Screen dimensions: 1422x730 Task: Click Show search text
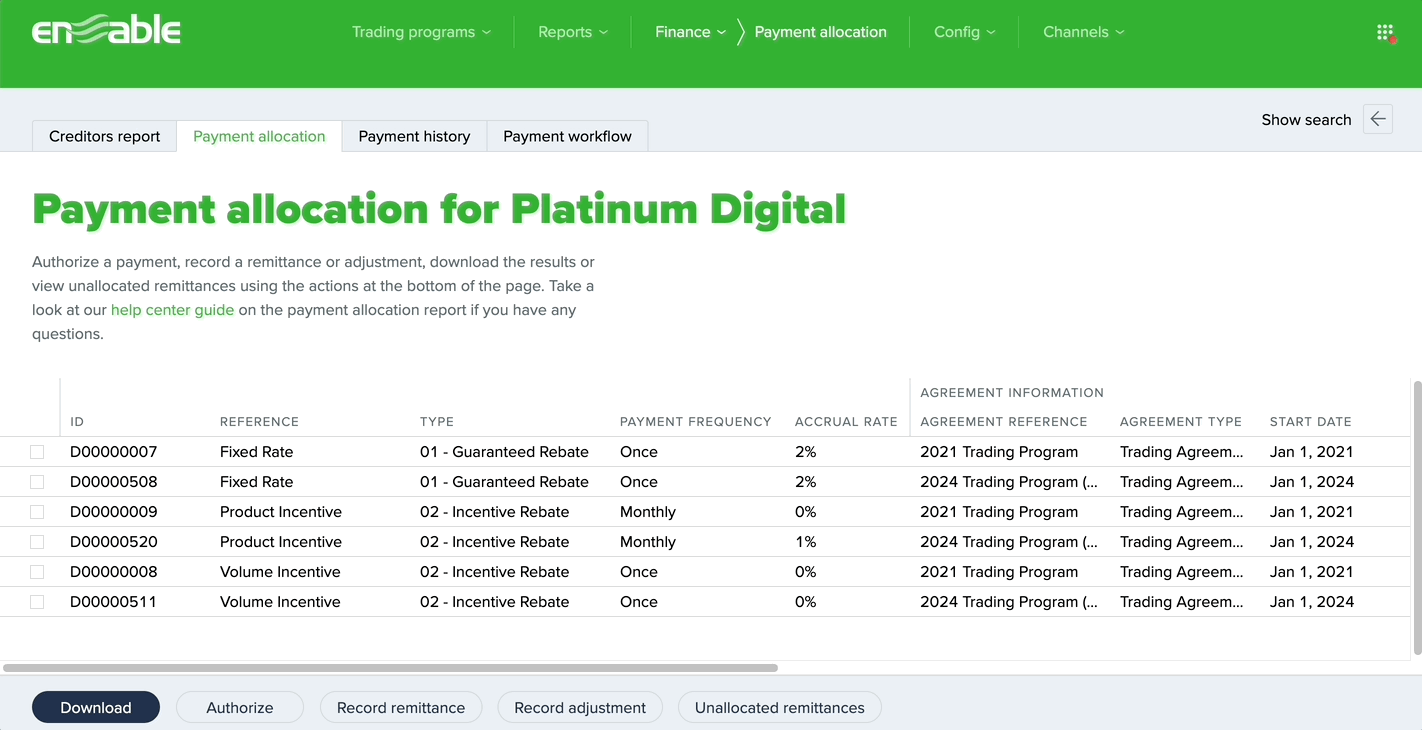tap(1306, 119)
